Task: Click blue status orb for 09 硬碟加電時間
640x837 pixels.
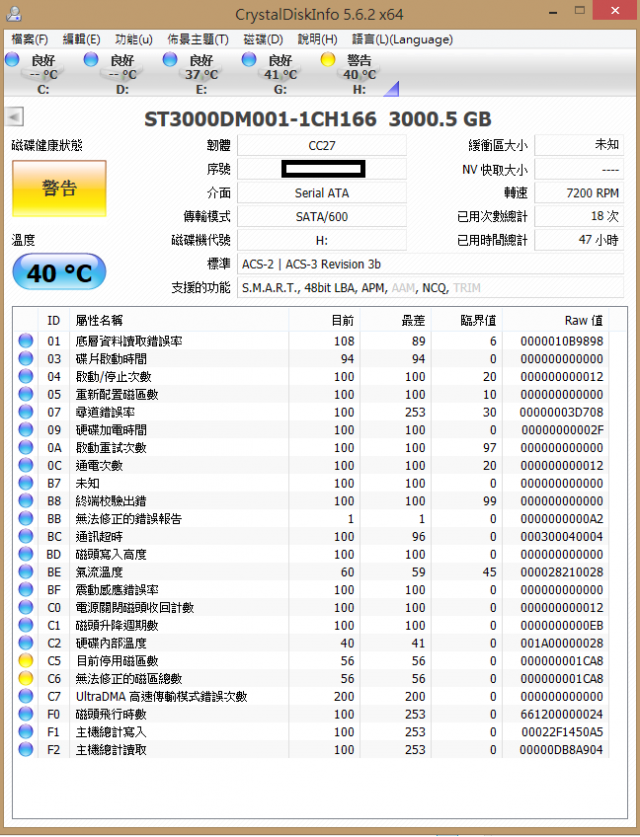Action: pos(26,429)
